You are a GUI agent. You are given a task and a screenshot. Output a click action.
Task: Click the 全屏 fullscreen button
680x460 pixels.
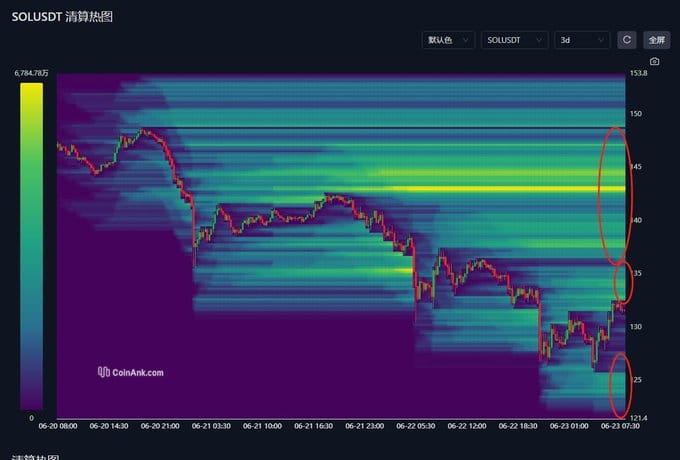657,40
